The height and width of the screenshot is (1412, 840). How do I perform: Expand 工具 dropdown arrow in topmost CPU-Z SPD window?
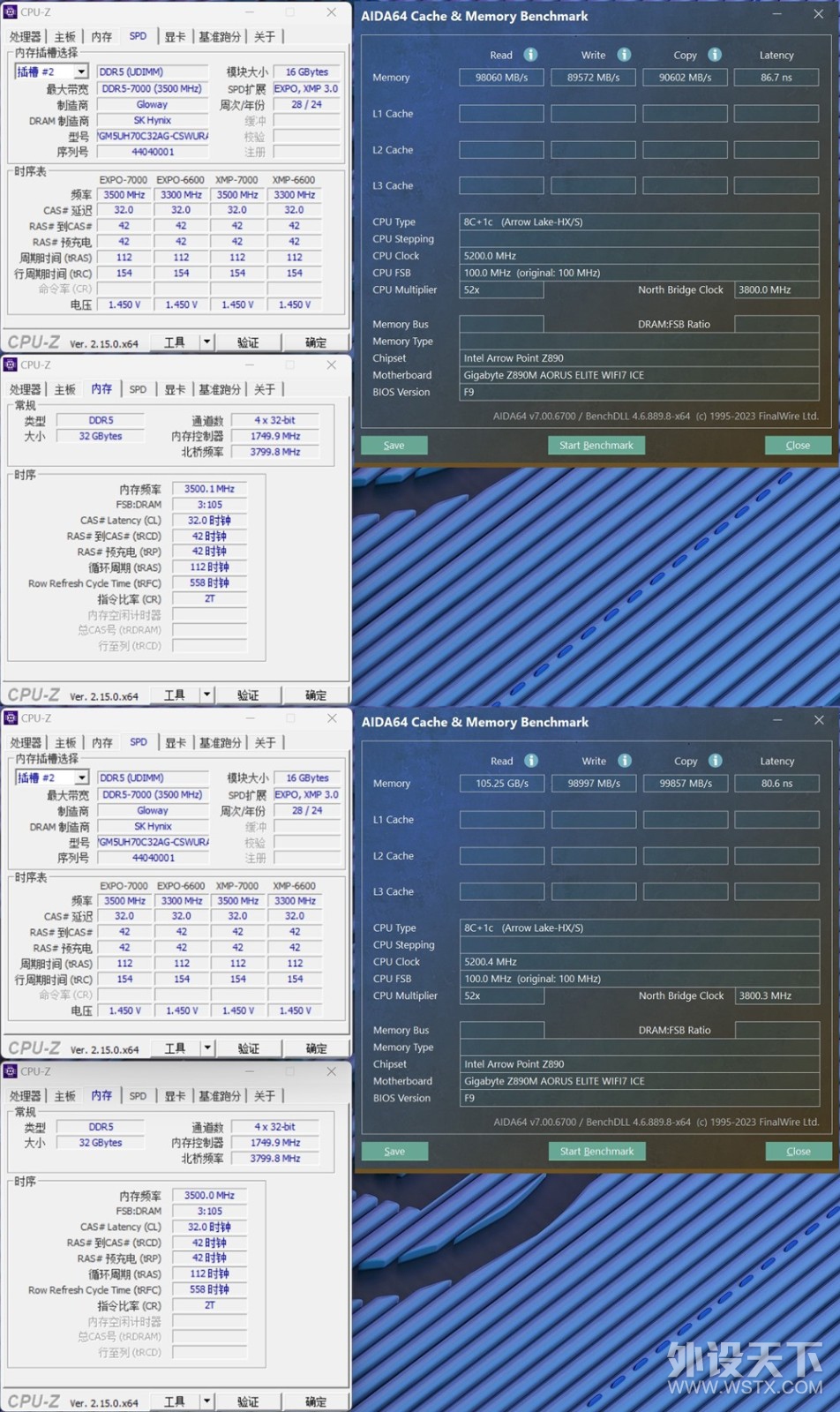207,342
